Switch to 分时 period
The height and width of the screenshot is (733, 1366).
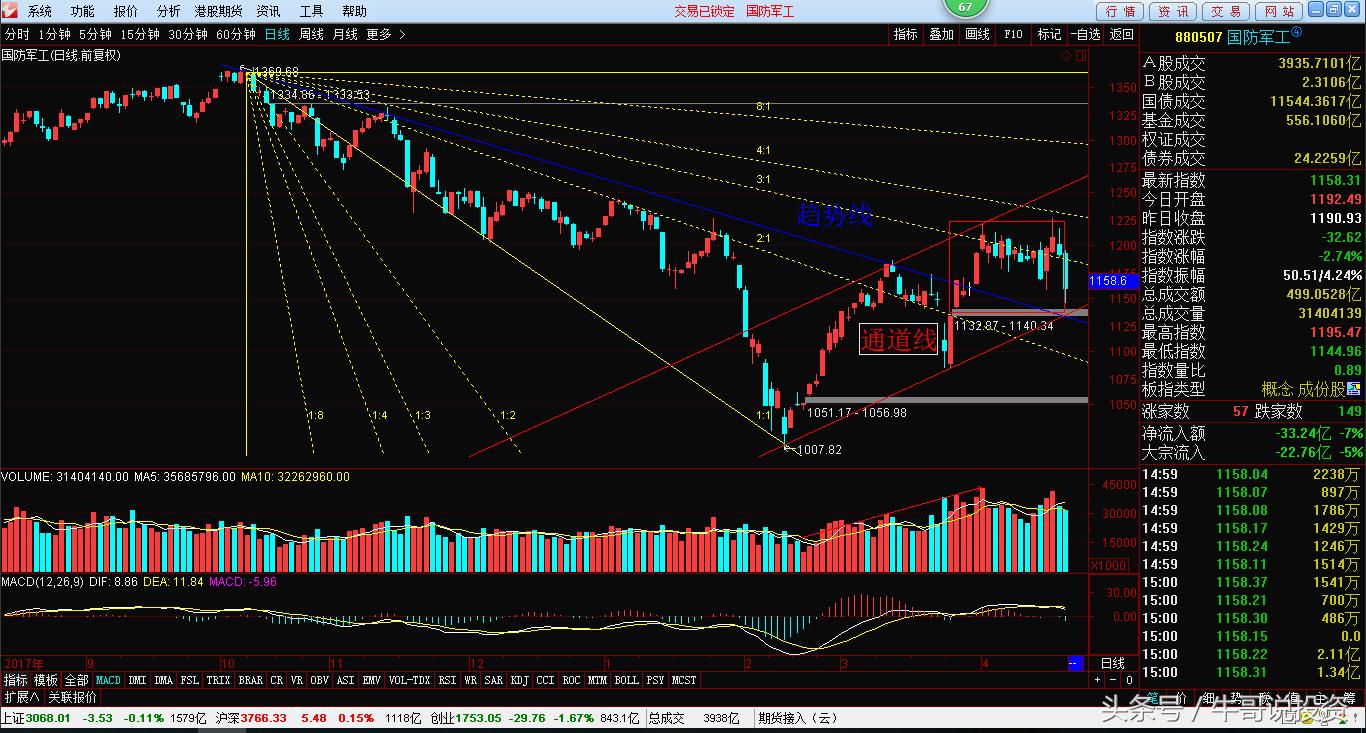17,34
